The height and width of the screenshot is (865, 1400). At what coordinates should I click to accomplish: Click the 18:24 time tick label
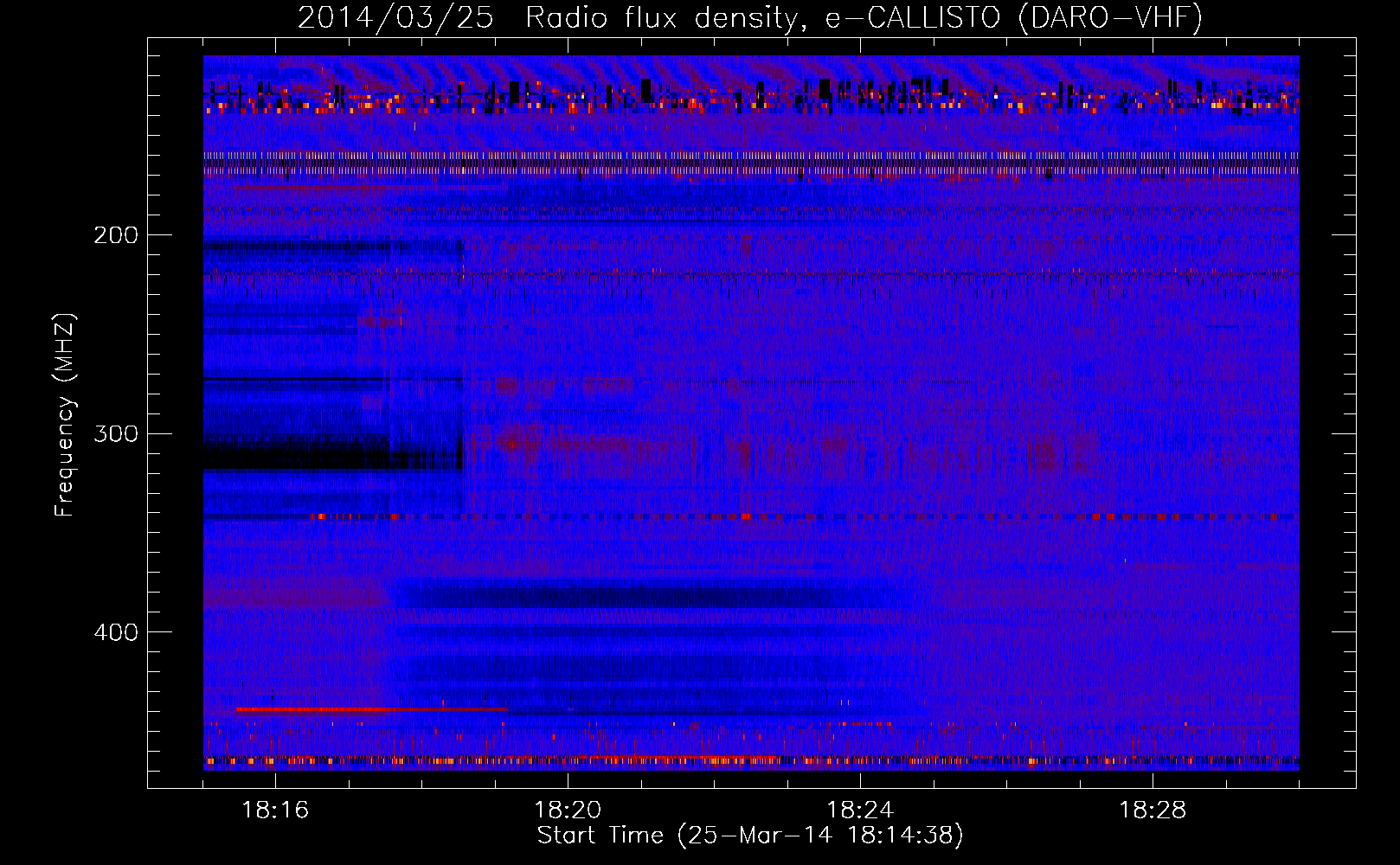[860, 811]
